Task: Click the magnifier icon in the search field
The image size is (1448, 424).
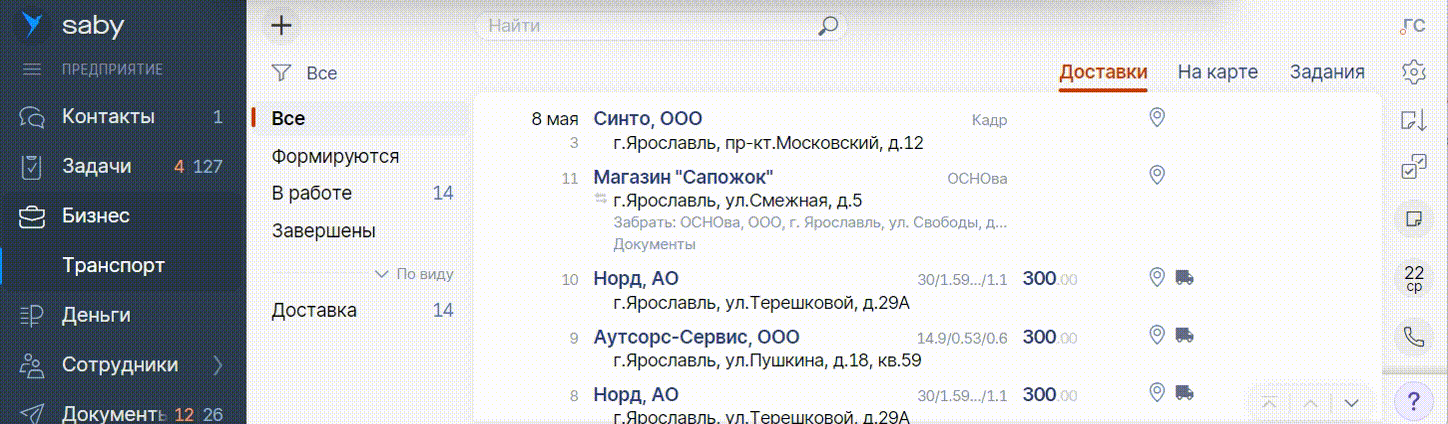Action: click(x=827, y=26)
